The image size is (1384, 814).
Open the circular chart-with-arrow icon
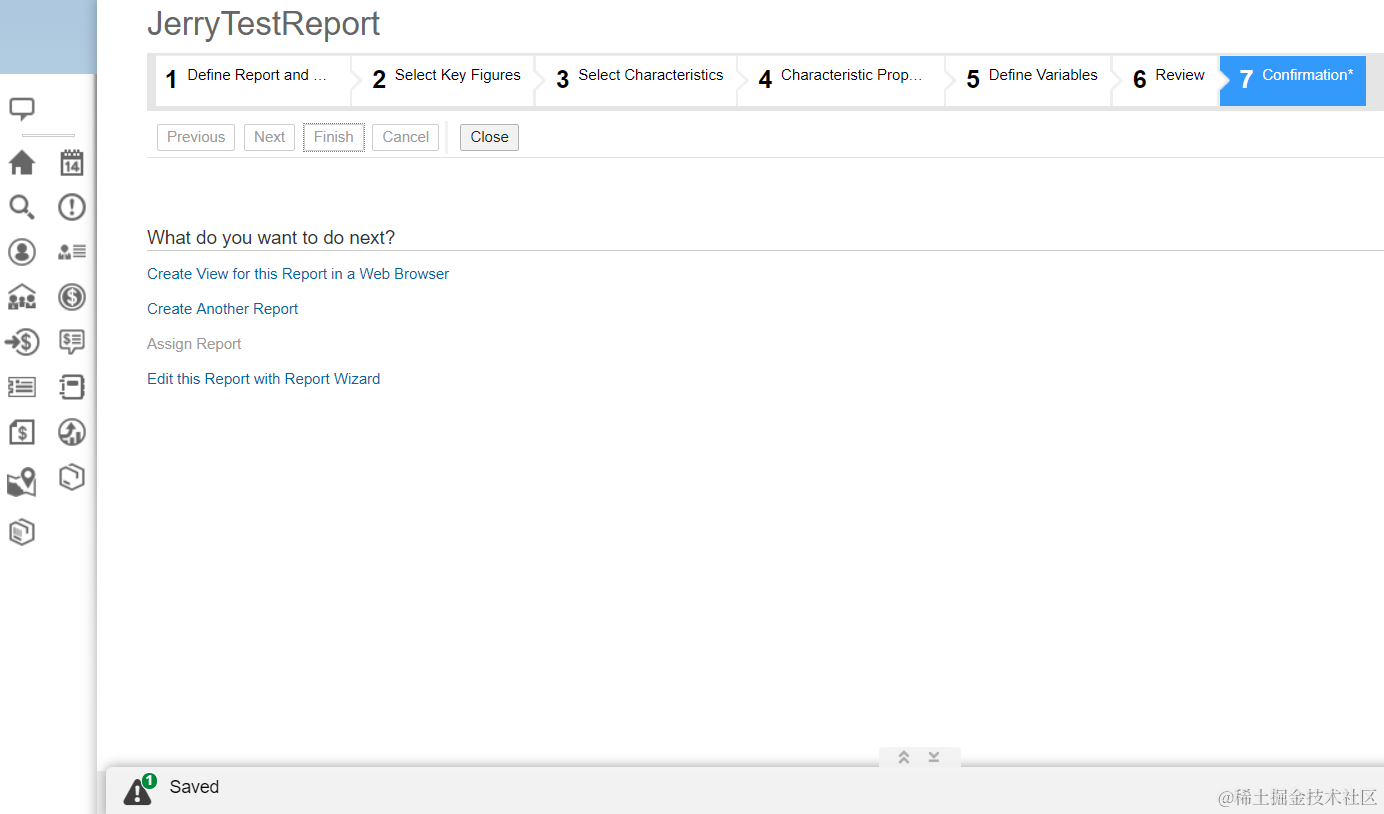[72, 432]
